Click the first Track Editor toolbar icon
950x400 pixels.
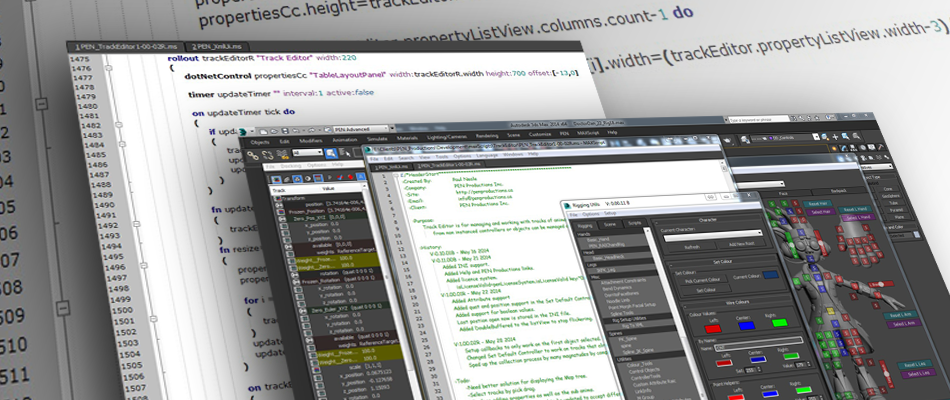tap(276, 179)
